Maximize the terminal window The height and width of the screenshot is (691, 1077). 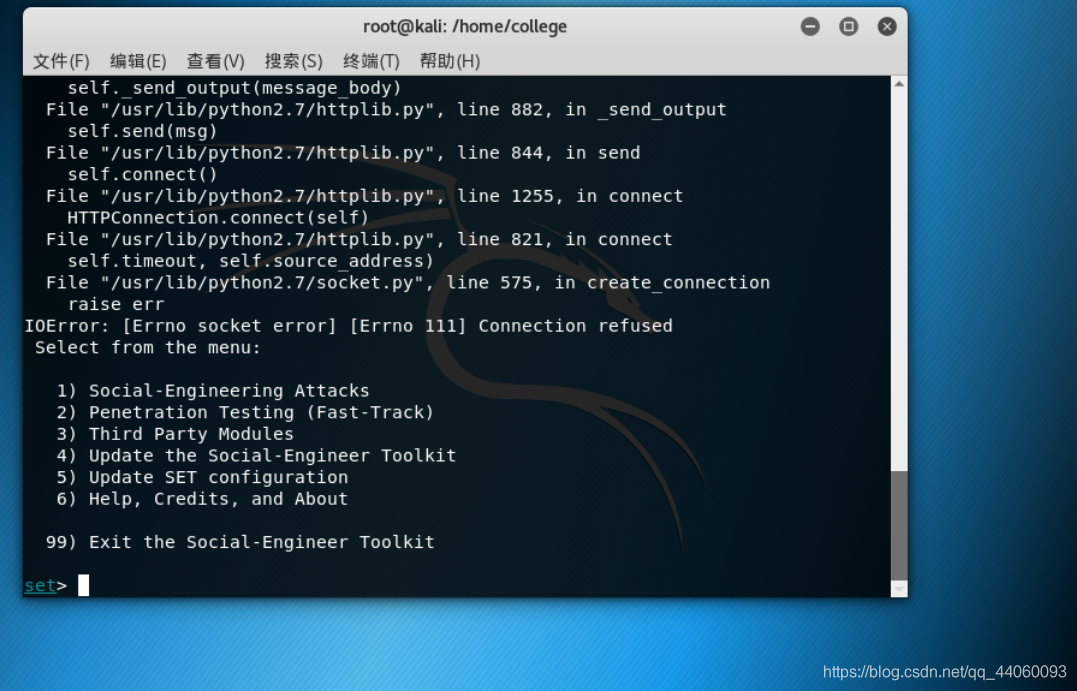tap(849, 27)
